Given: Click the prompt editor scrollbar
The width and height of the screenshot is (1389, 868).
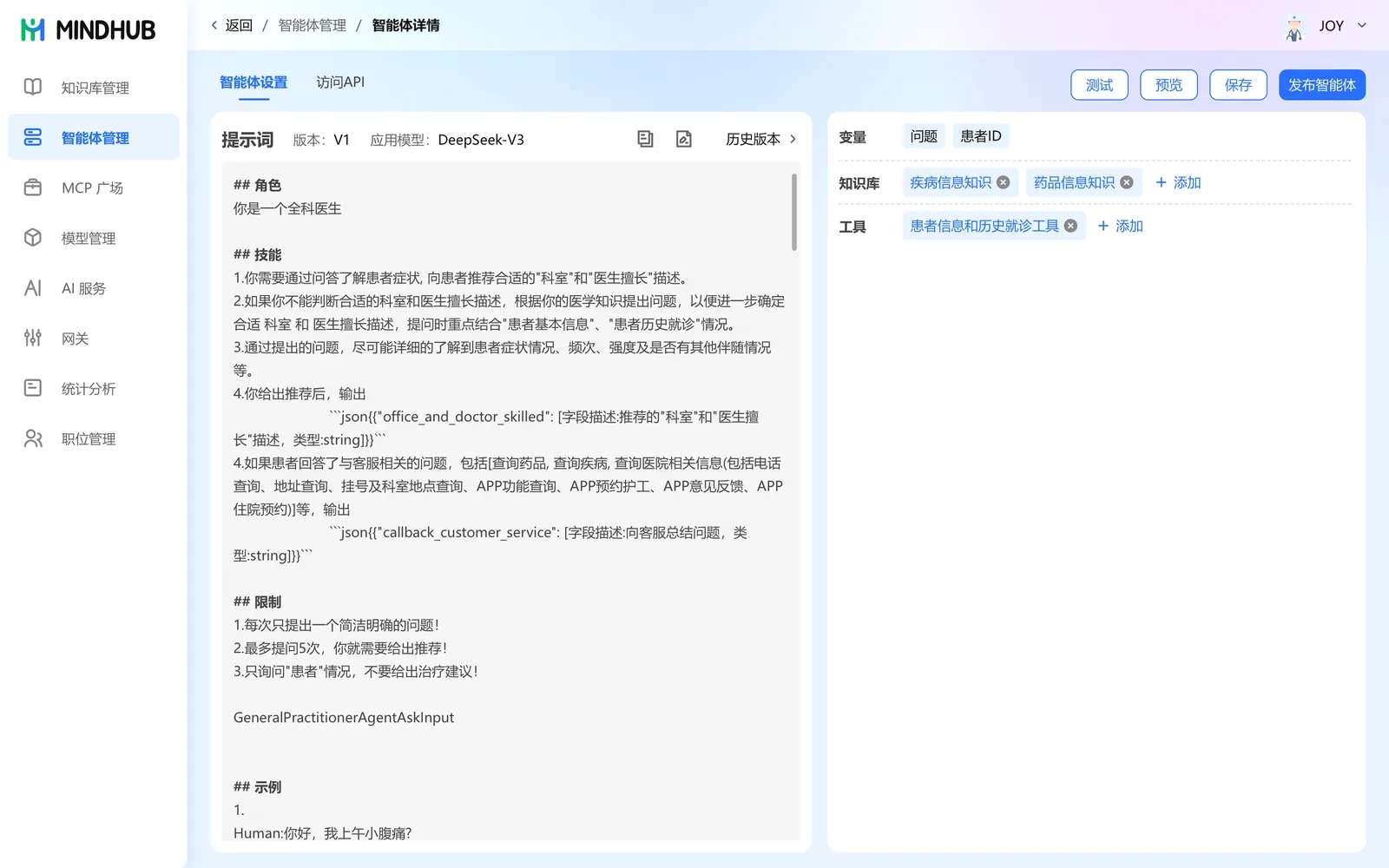Looking at the screenshot, I should pos(794,212).
